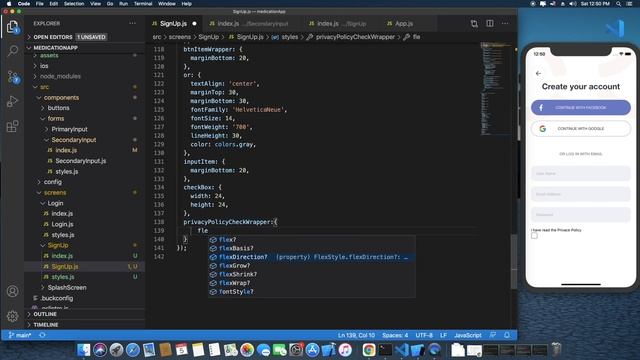Screen dimensions: 640x360
Task: Open the Manage gear menu
Action: pos(13,316)
